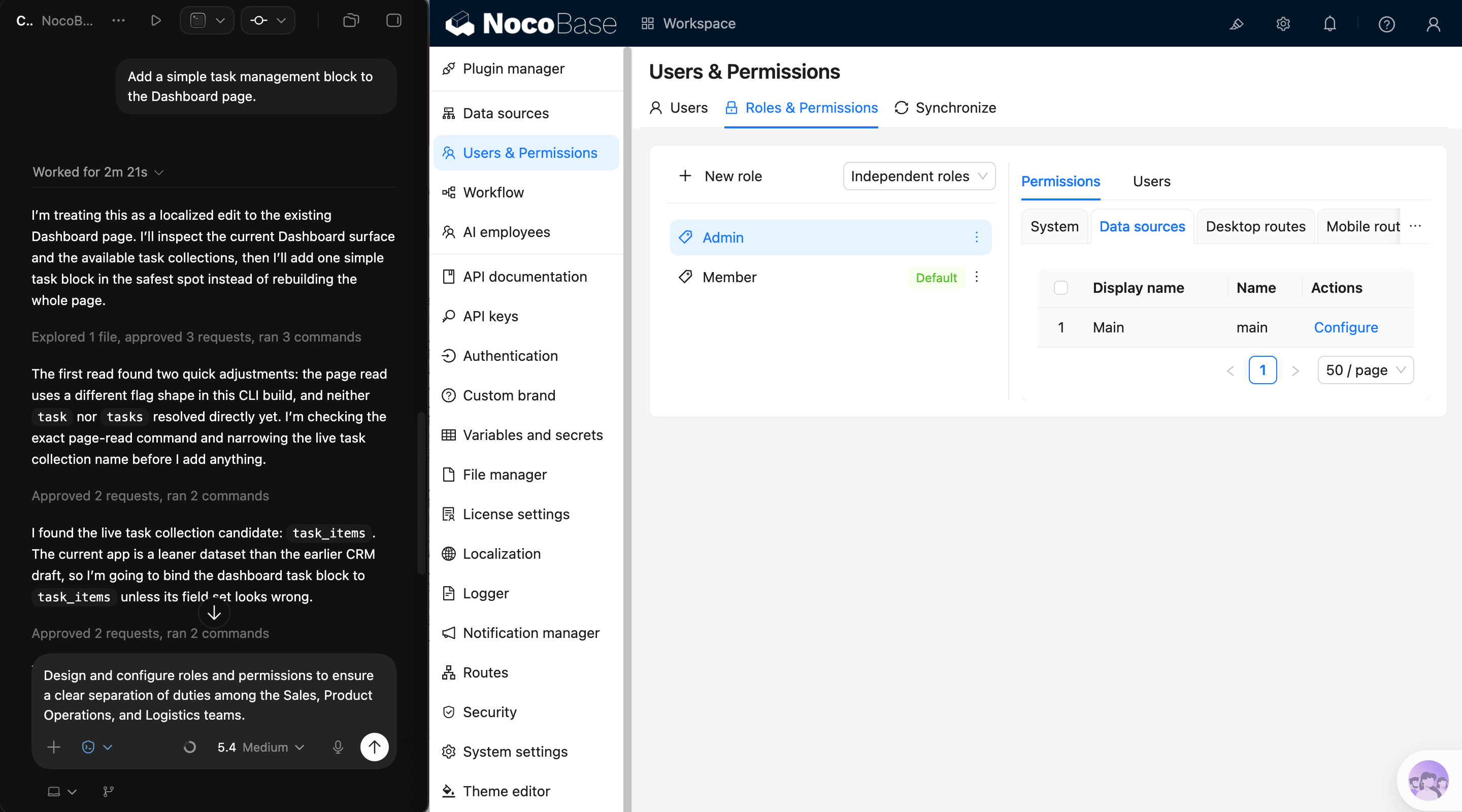Open the Theme editor
This screenshot has width=1462, height=812.
pyautogui.click(x=506, y=791)
